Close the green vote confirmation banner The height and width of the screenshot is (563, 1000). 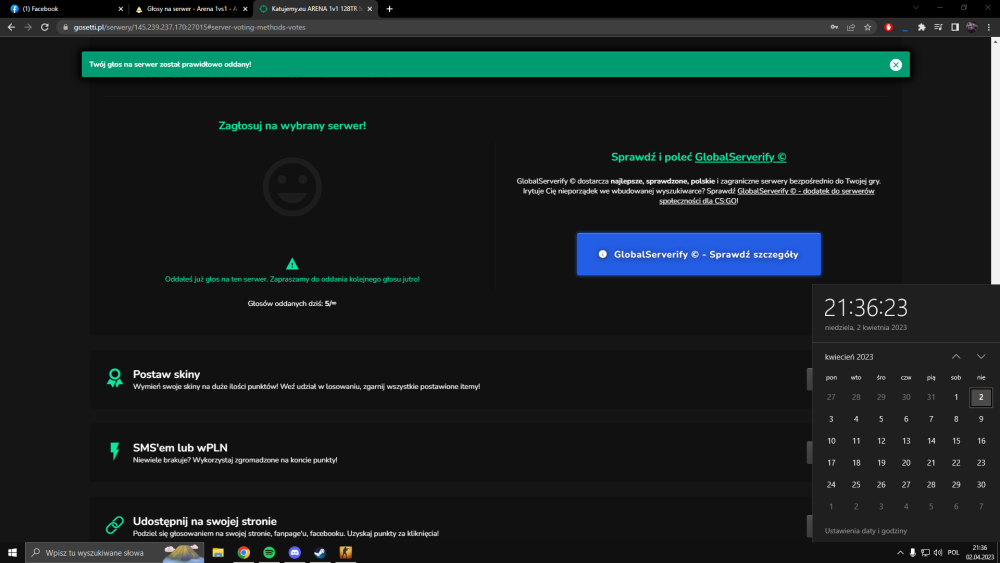tap(895, 64)
